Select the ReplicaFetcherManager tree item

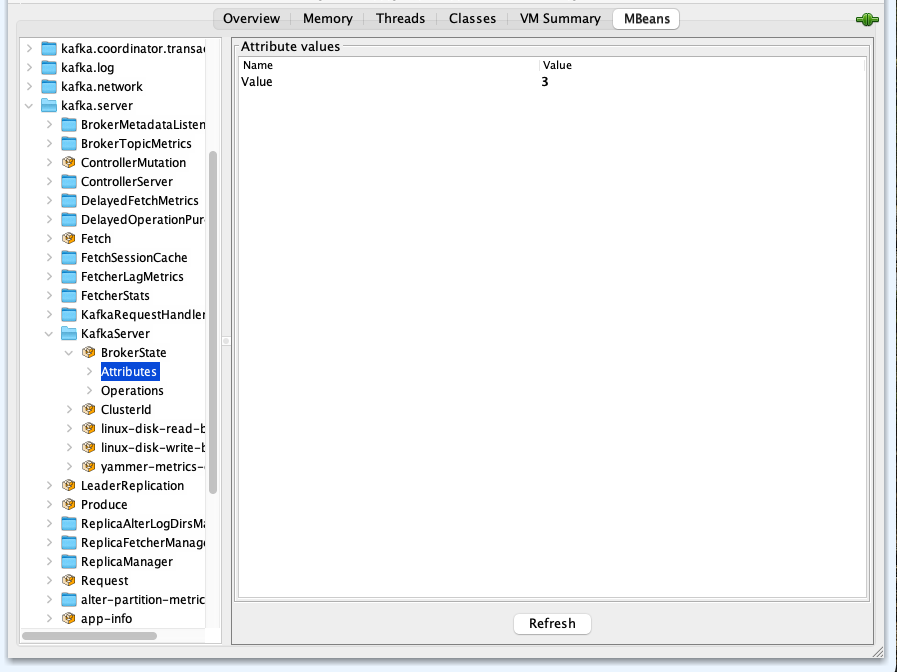[x=143, y=542]
